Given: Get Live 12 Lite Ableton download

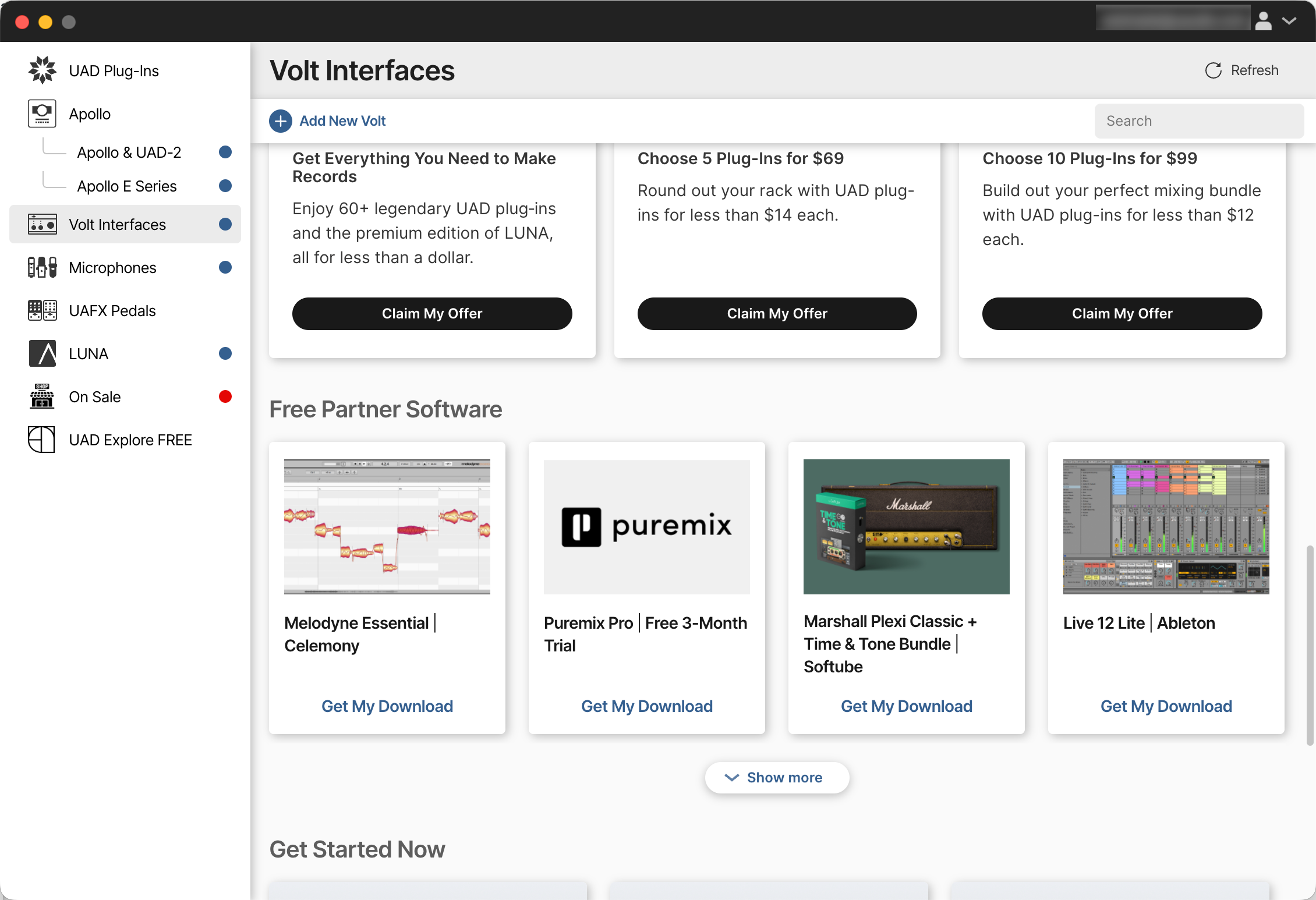Looking at the screenshot, I should (x=1166, y=706).
